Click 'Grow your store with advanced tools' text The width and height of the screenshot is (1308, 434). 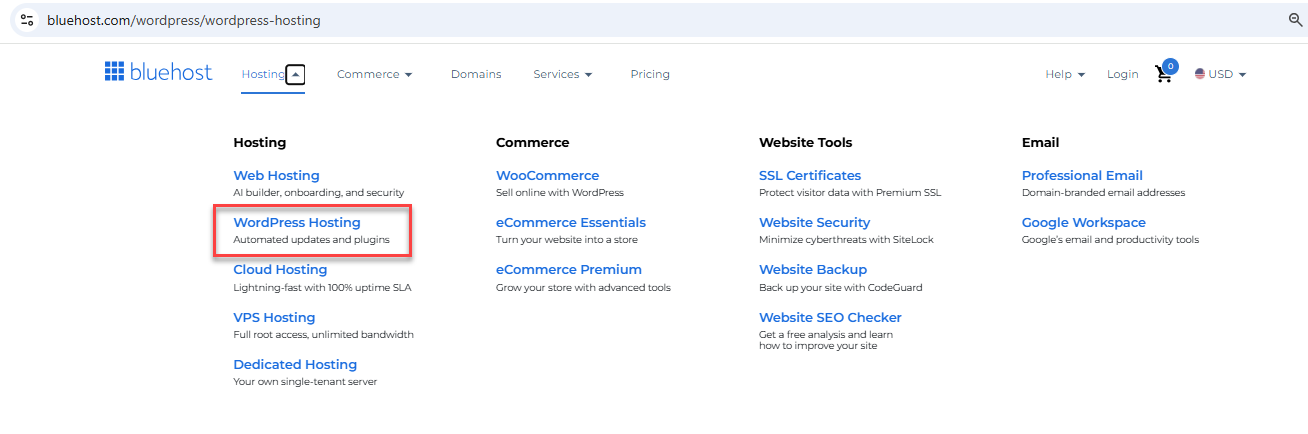[x=583, y=287]
